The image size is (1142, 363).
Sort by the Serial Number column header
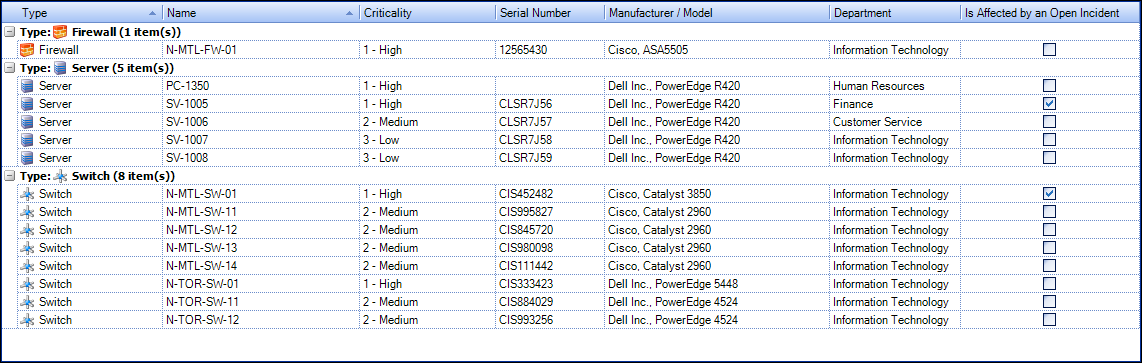click(549, 13)
